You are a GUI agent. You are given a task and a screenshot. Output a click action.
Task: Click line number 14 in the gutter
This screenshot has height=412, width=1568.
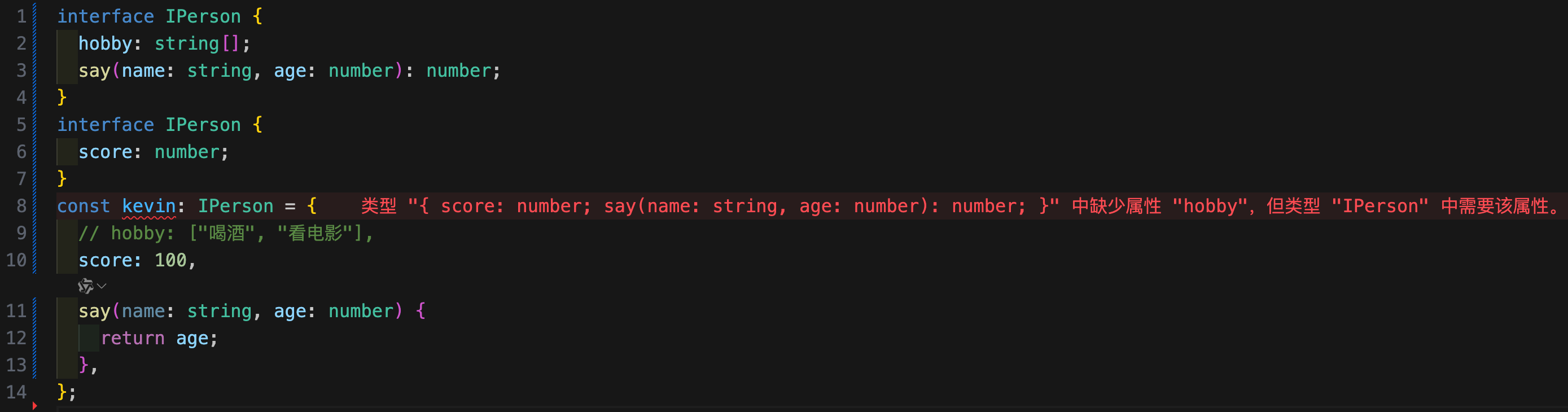coord(16,392)
